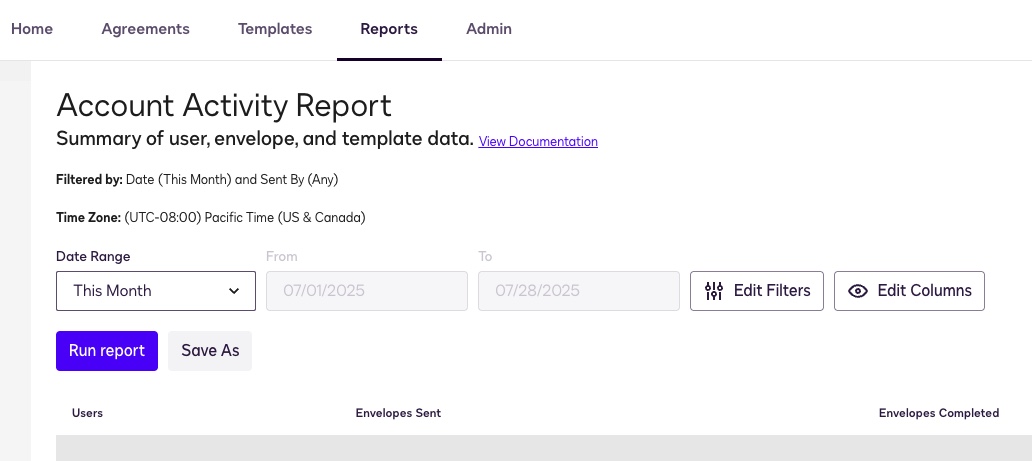This screenshot has width=1032, height=461.
Task: Open the Agreements tab
Action: (x=145, y=29)
